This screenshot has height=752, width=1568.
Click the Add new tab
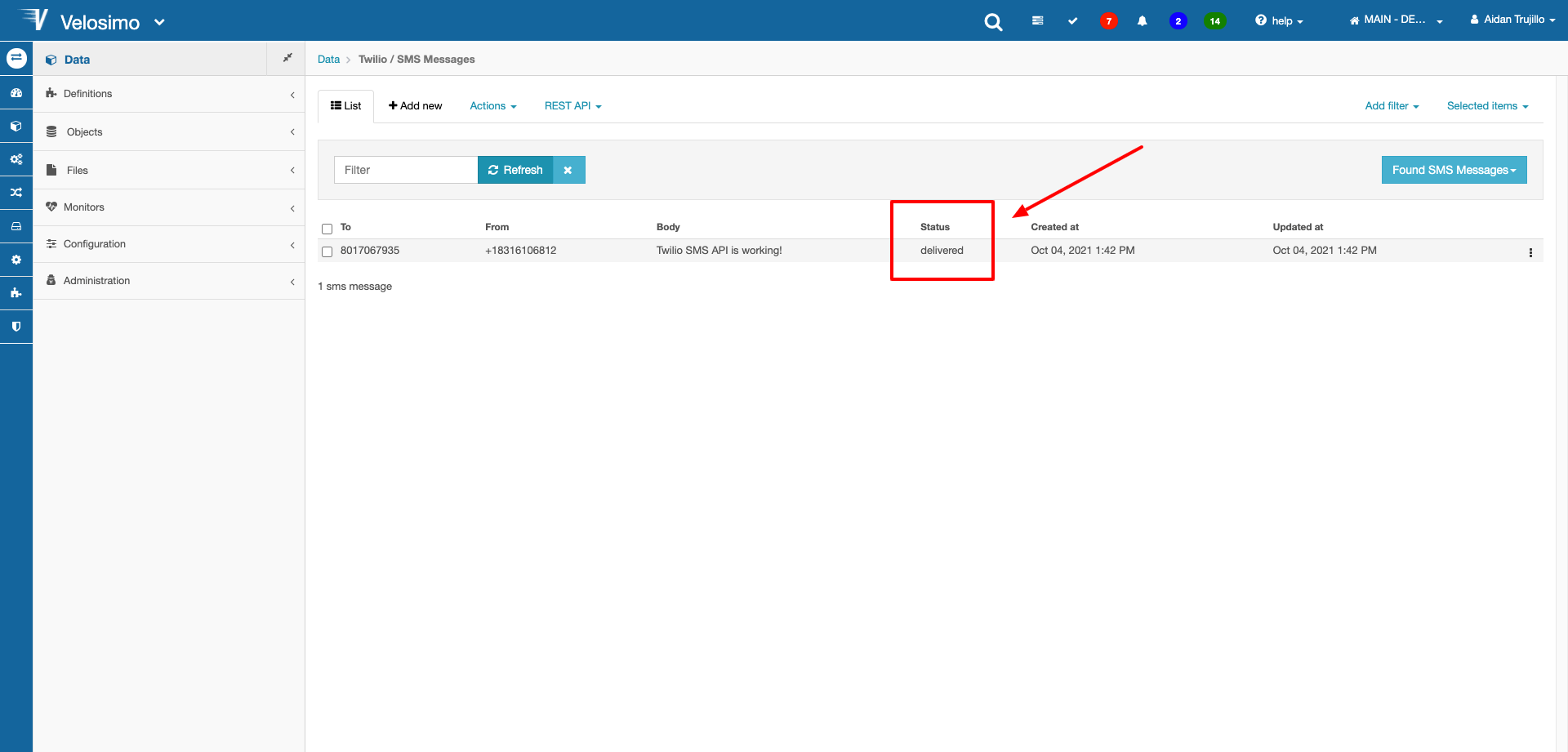415,106
